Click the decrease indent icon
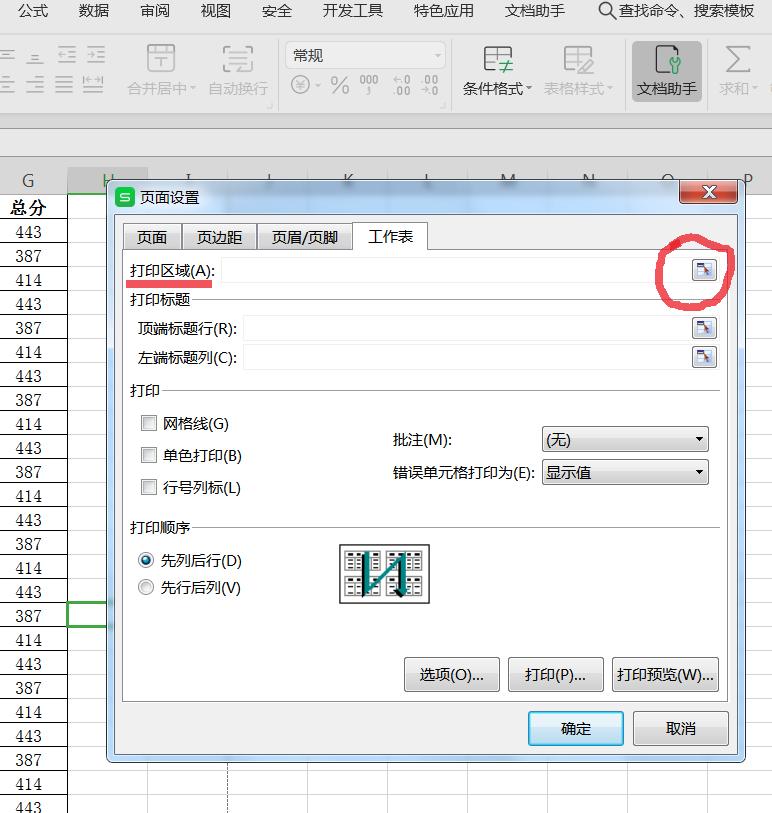 tap(67, 54)
